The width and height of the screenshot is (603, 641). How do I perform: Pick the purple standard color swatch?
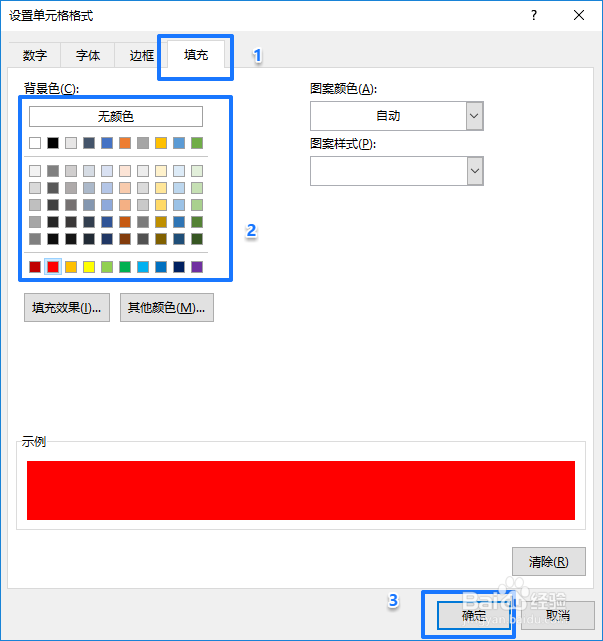(x=197, y=267)
